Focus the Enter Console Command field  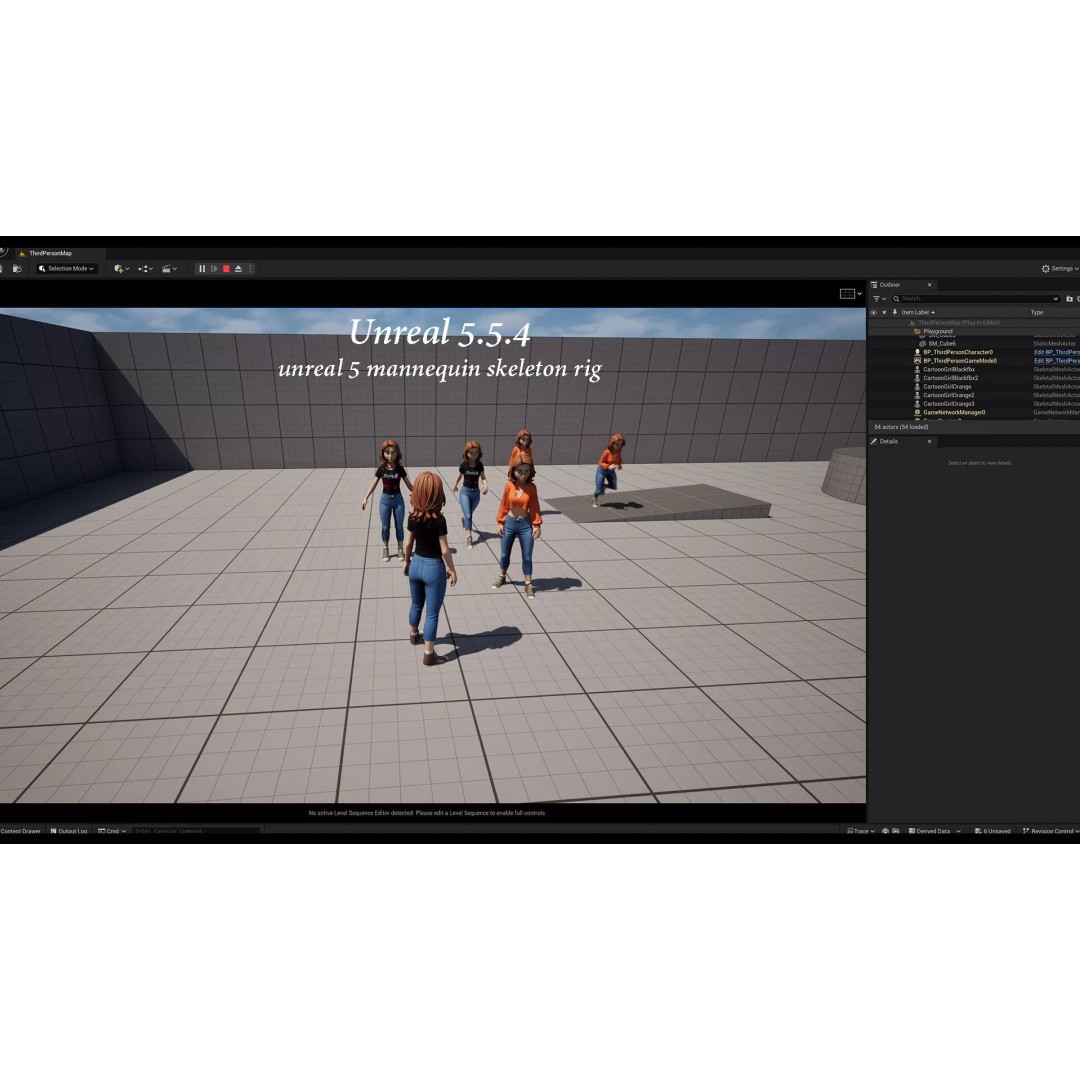pos(196,831)
